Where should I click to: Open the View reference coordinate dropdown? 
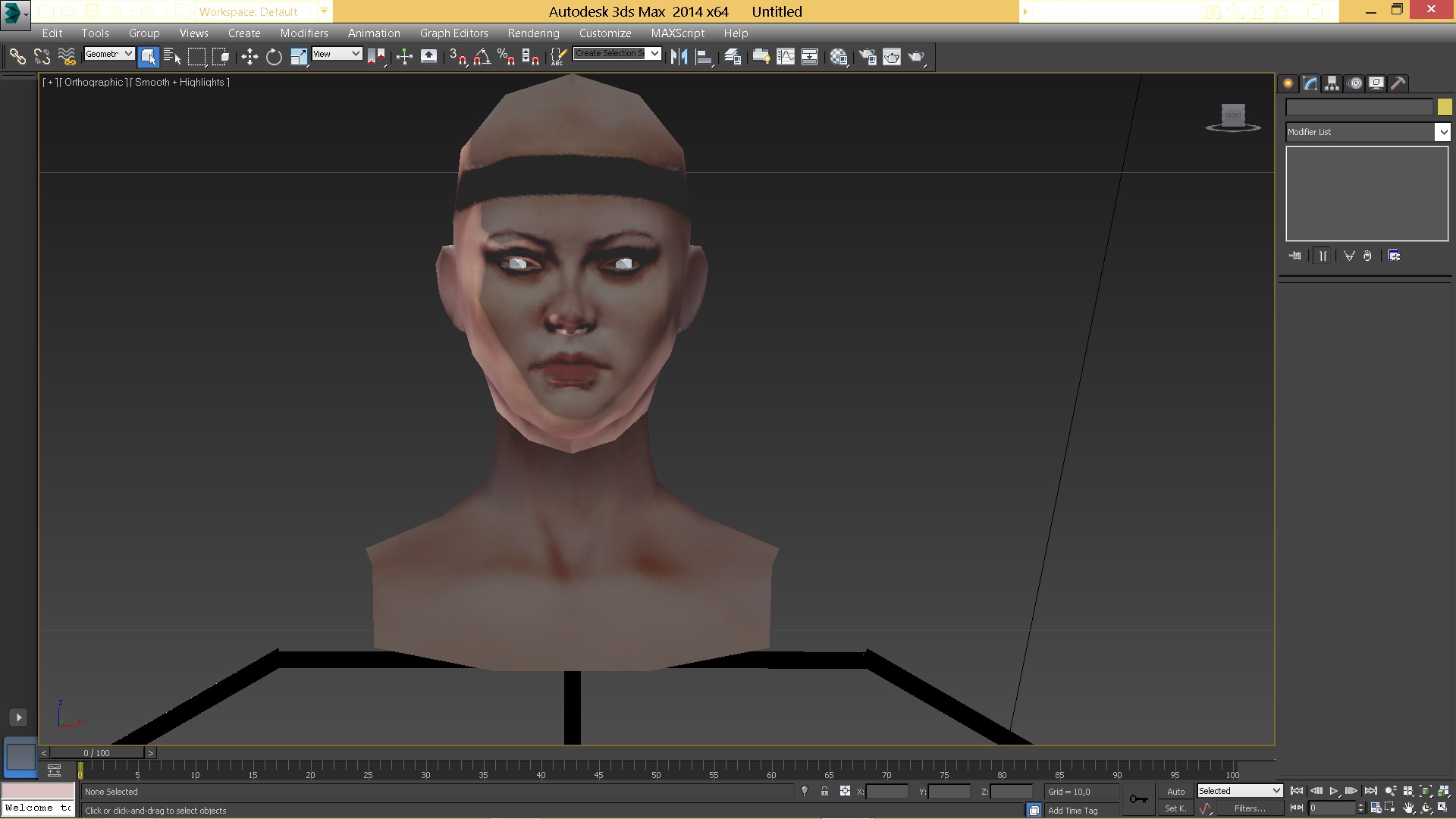(337, 54)
